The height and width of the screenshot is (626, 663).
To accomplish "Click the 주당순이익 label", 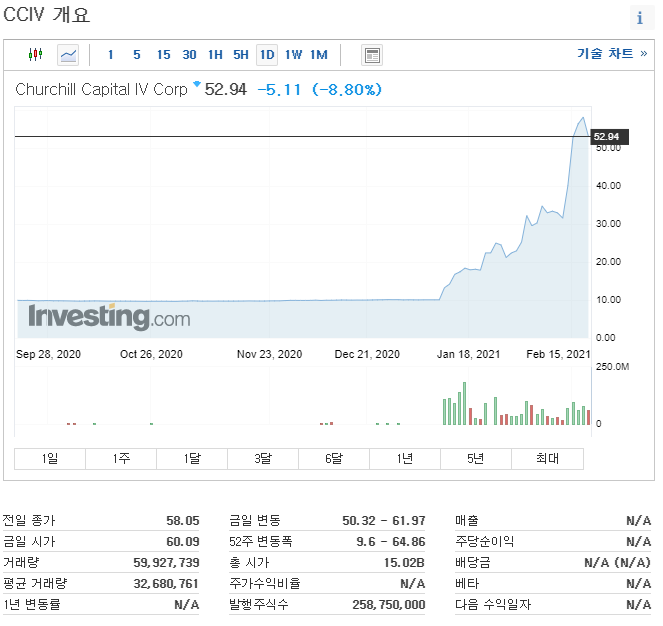I will [x=485, y=542].
